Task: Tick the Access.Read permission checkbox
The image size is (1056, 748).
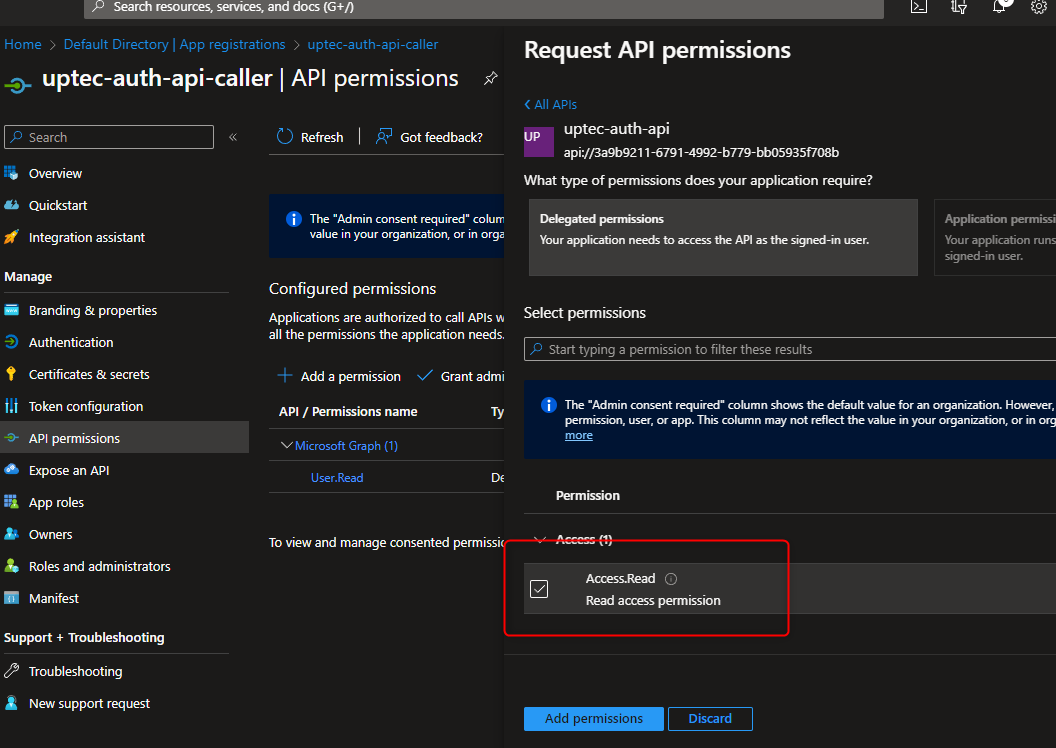Action: (x=539, y=589)
